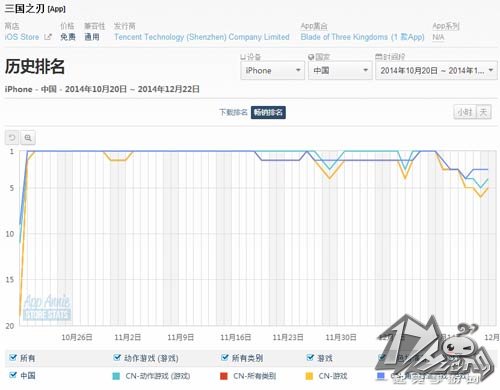Image resolution: width=500 pixels, height=390 pixels.
Task: Open the Tencent Technology publisher link
Action: coord(202,37)
